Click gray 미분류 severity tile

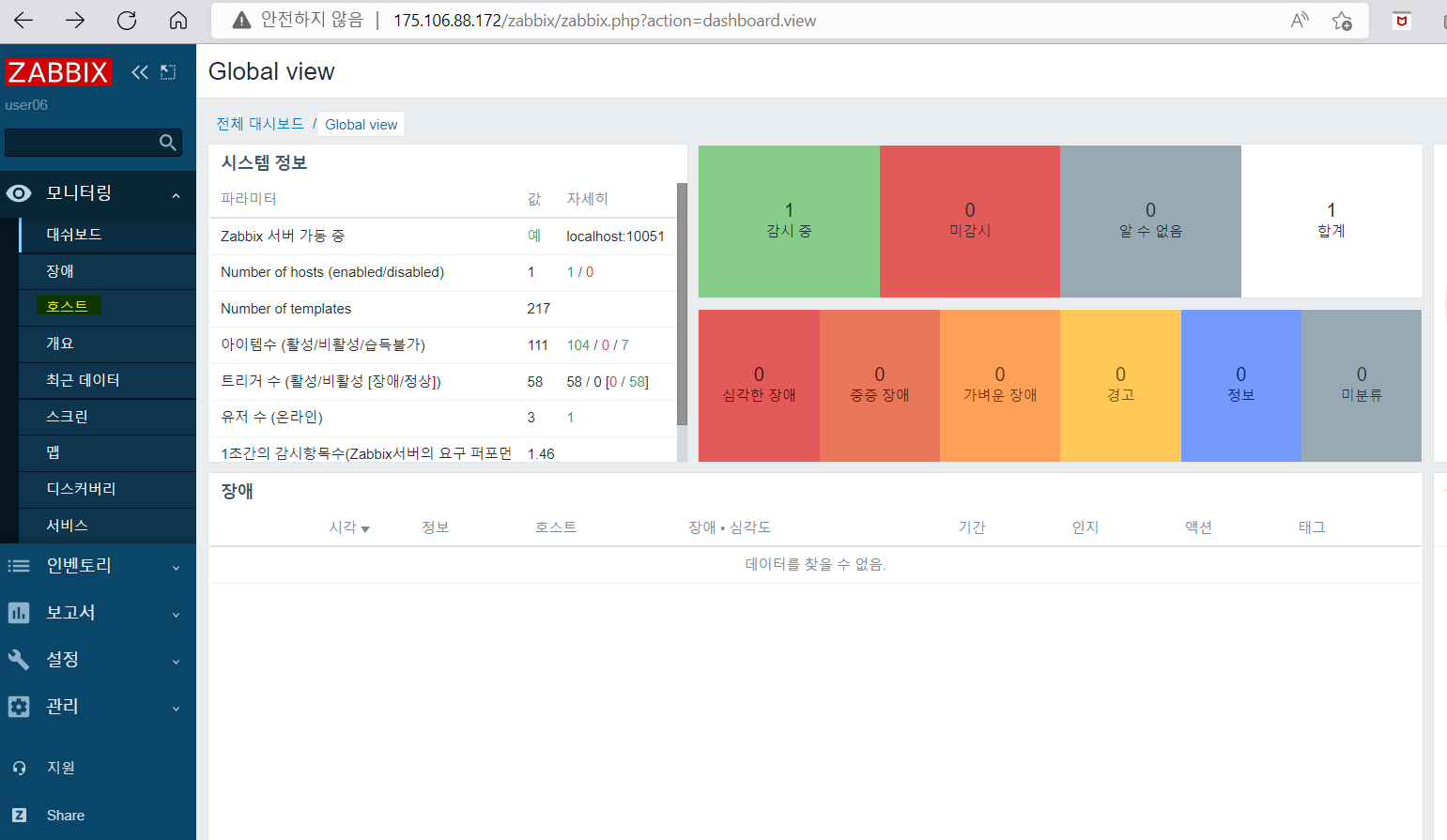tap(1362, 386)
